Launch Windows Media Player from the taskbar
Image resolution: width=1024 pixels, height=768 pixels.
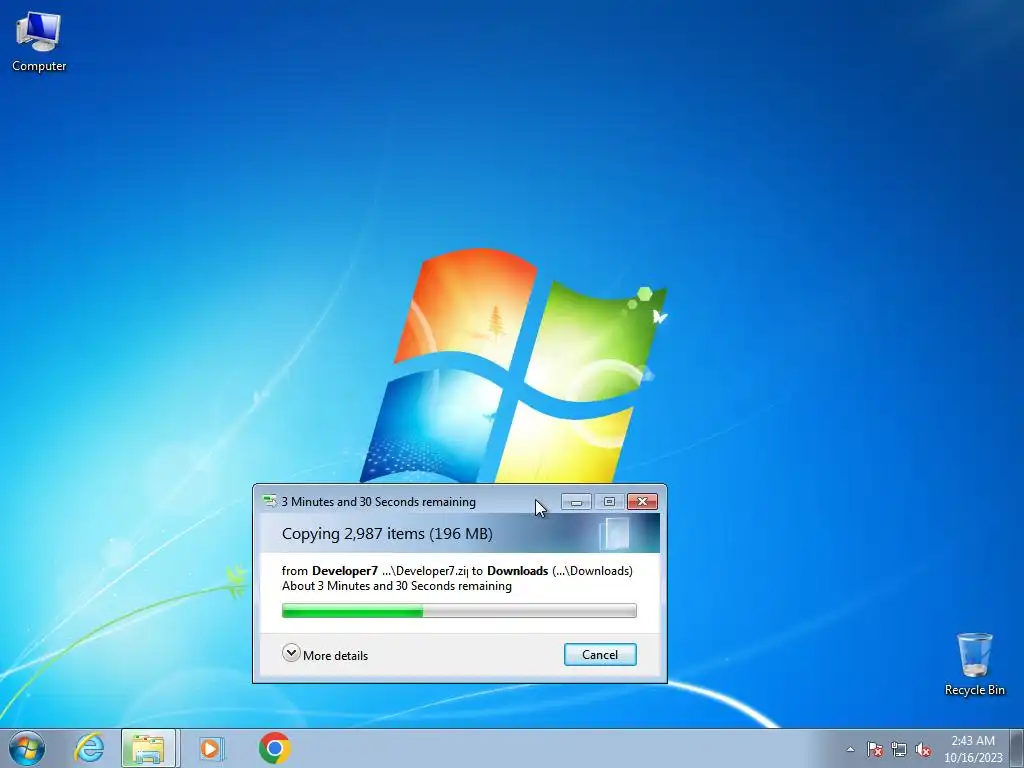[211, 748]
